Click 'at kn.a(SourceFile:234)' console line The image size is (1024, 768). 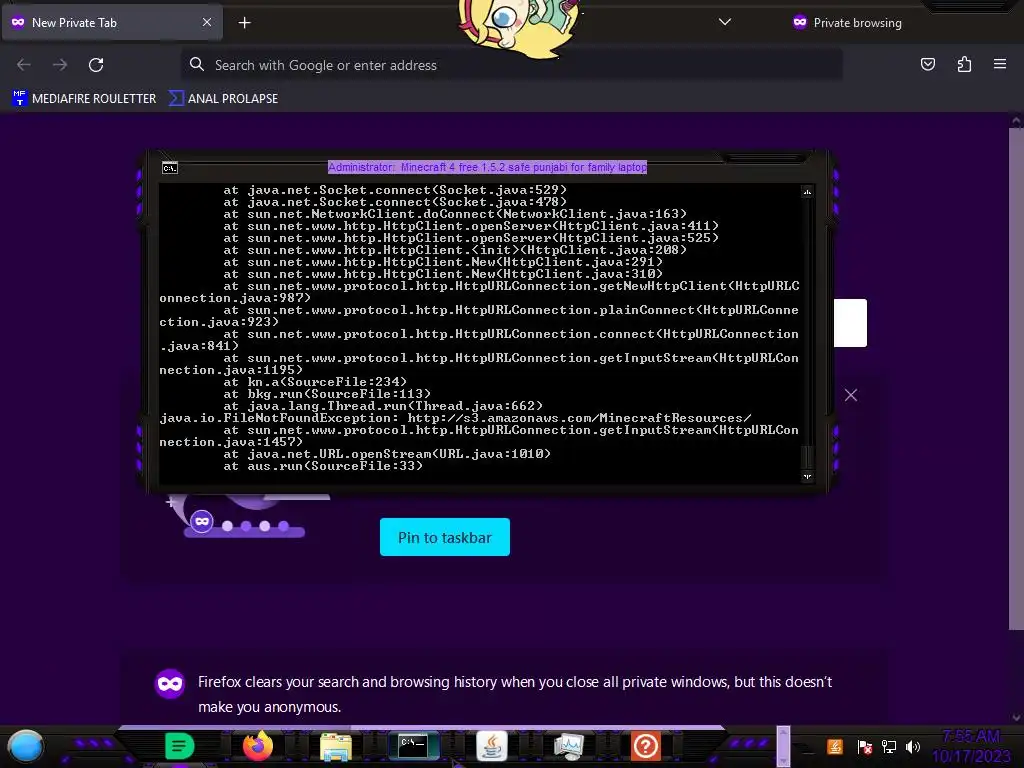point(315,381)
